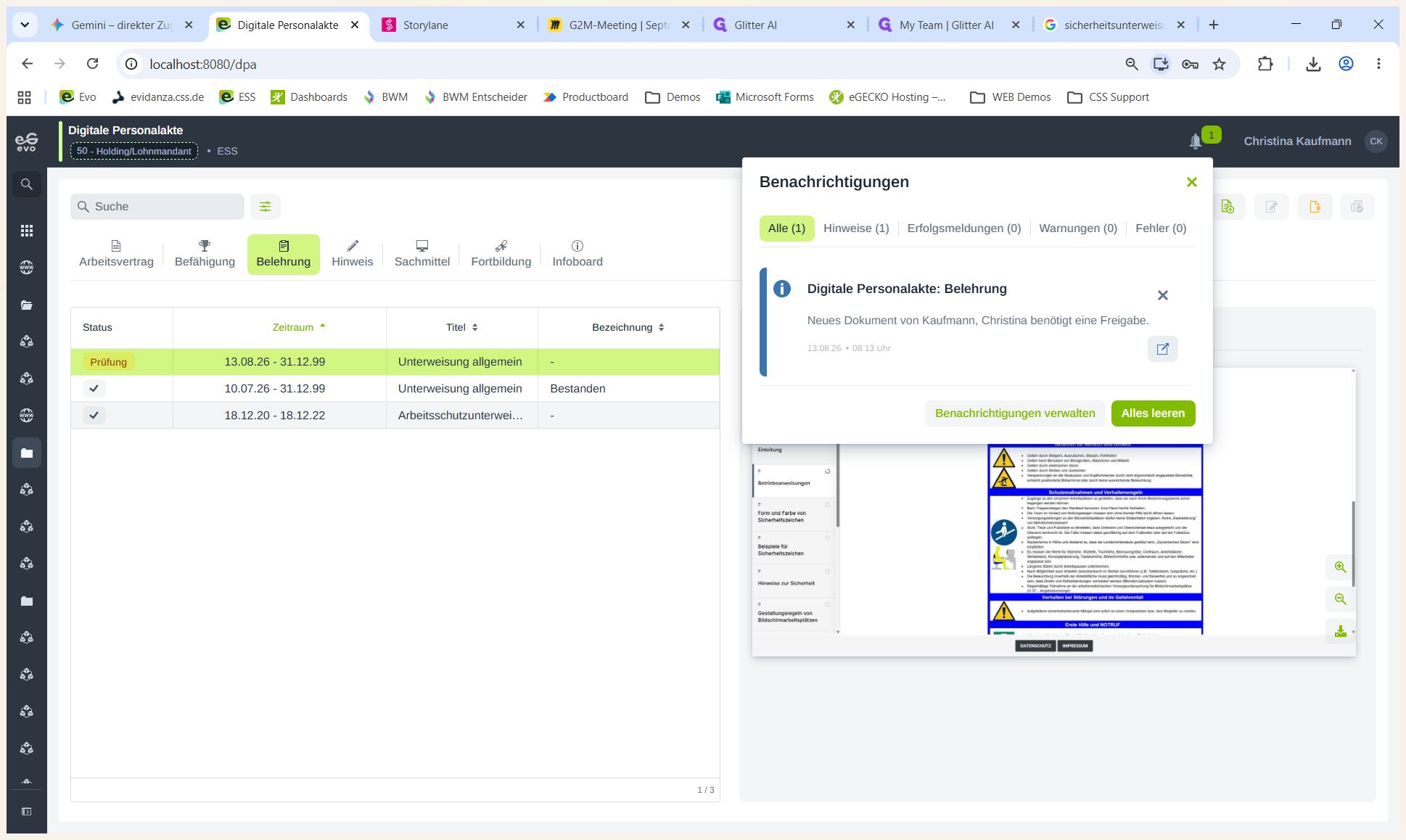Viewport: 1406px width, 840px height.
Task: Switch to the Sachmittel tab
Action: (422, 254)
